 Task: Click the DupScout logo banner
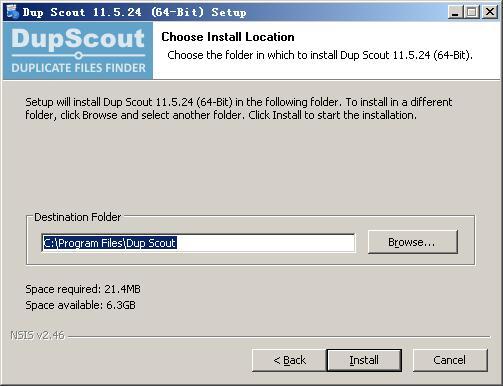tap(78, 51)
